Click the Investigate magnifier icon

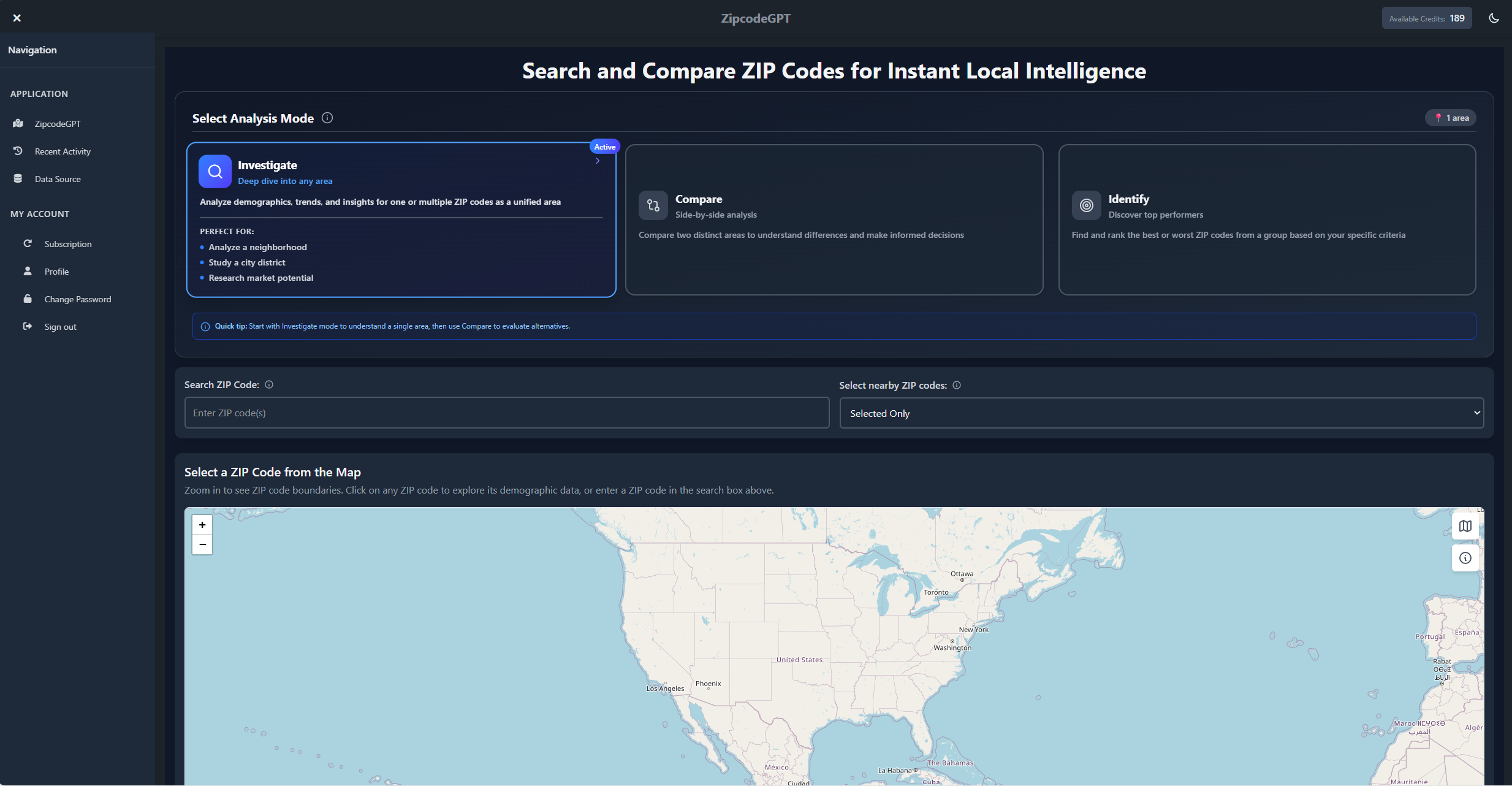click(215, 171)
